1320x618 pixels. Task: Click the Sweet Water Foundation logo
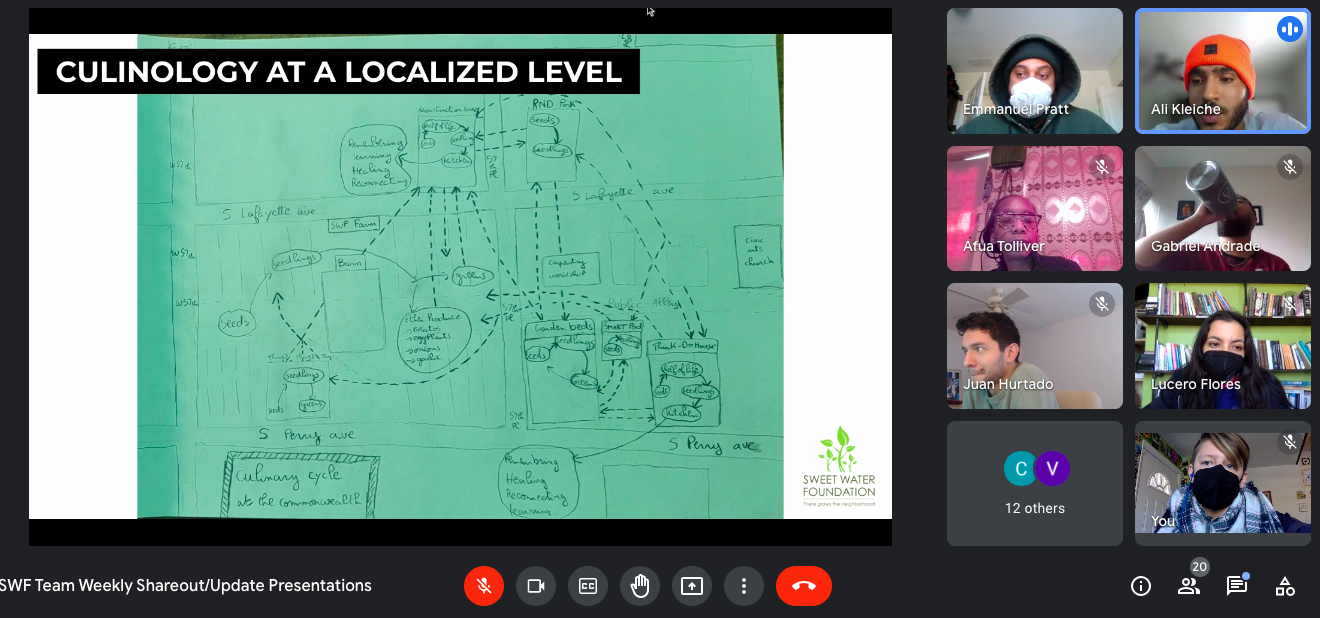tap(838, 467)
